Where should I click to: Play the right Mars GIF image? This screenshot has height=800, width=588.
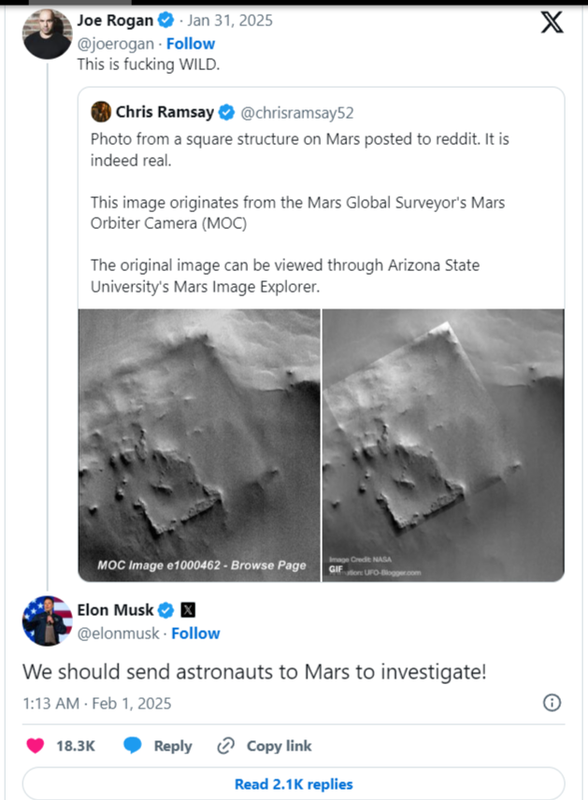pyautogui.click(x=443, y=445)
